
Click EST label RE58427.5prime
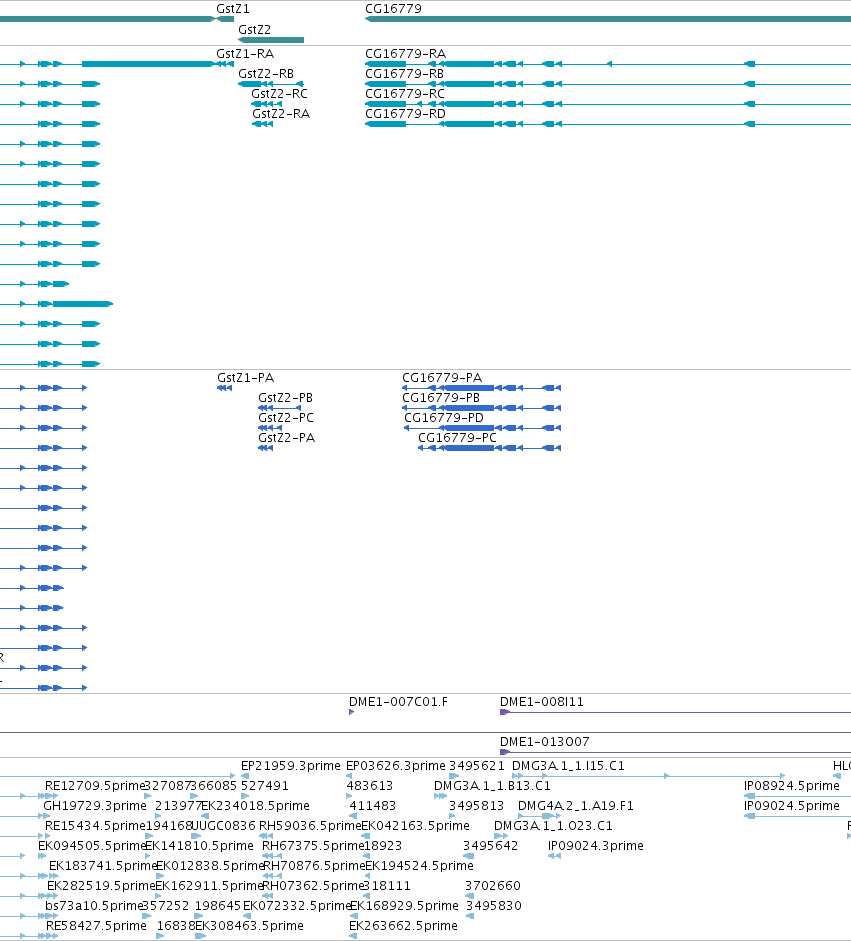(x=96, y=926)
